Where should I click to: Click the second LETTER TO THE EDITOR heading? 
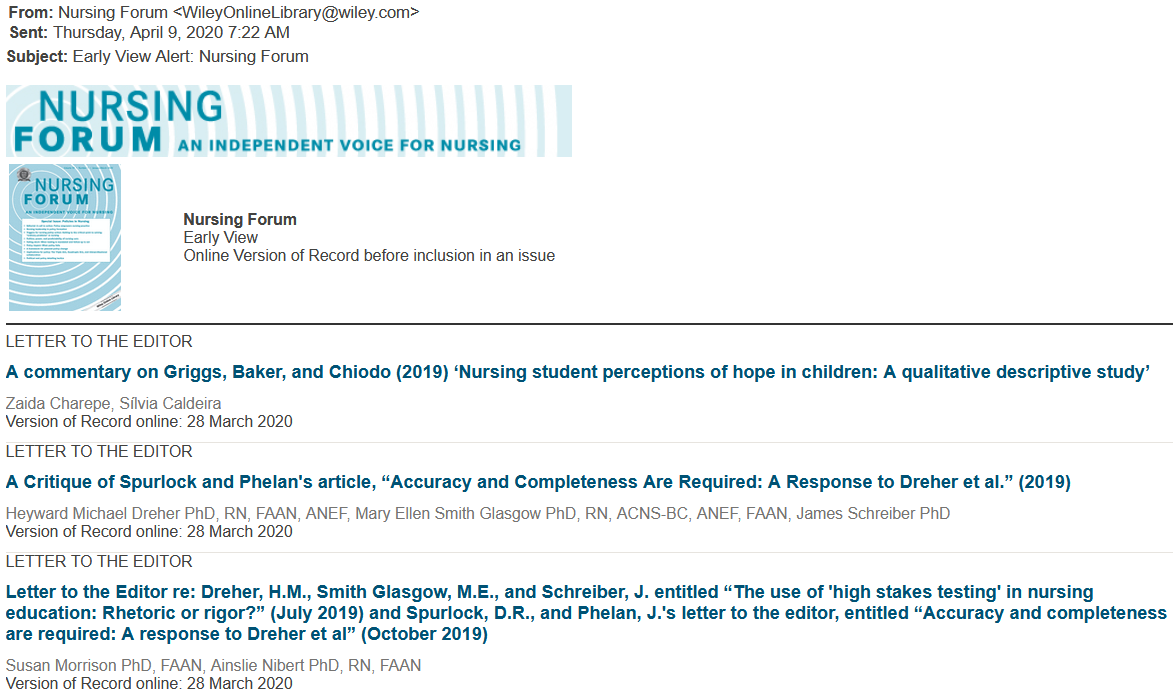coord(99,451)
